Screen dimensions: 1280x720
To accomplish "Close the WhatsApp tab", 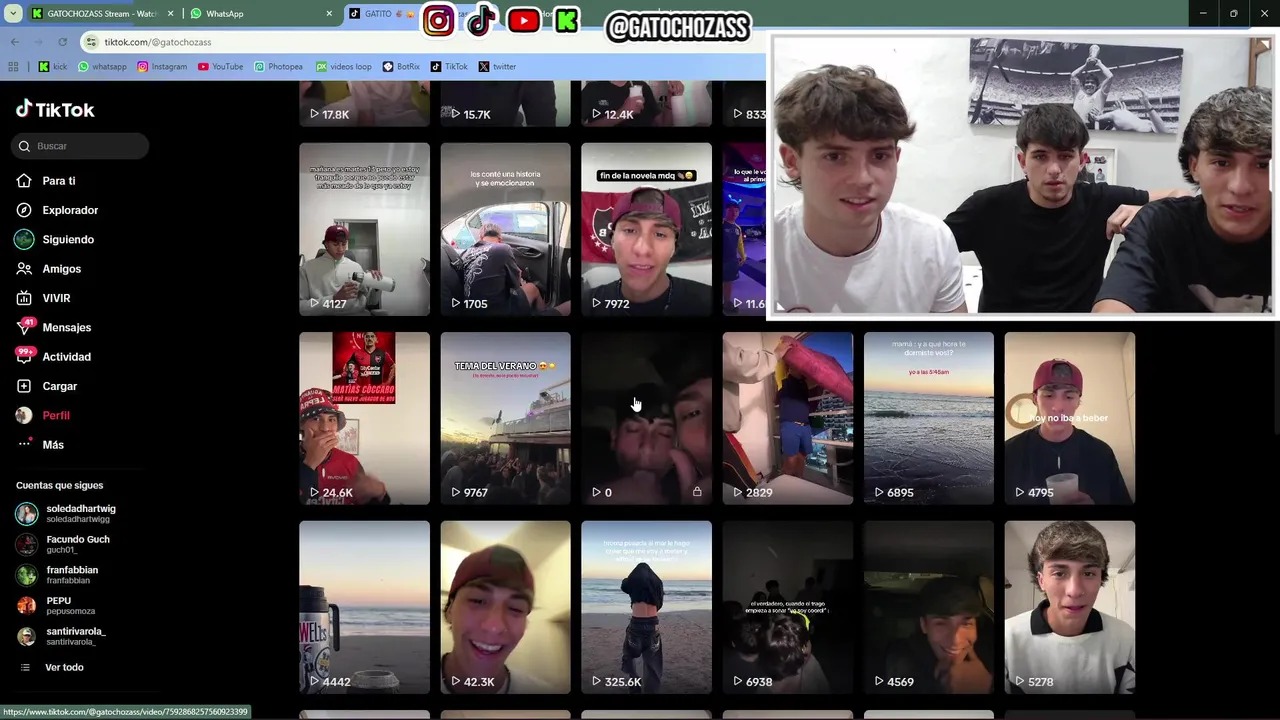I will click(329, 14).
